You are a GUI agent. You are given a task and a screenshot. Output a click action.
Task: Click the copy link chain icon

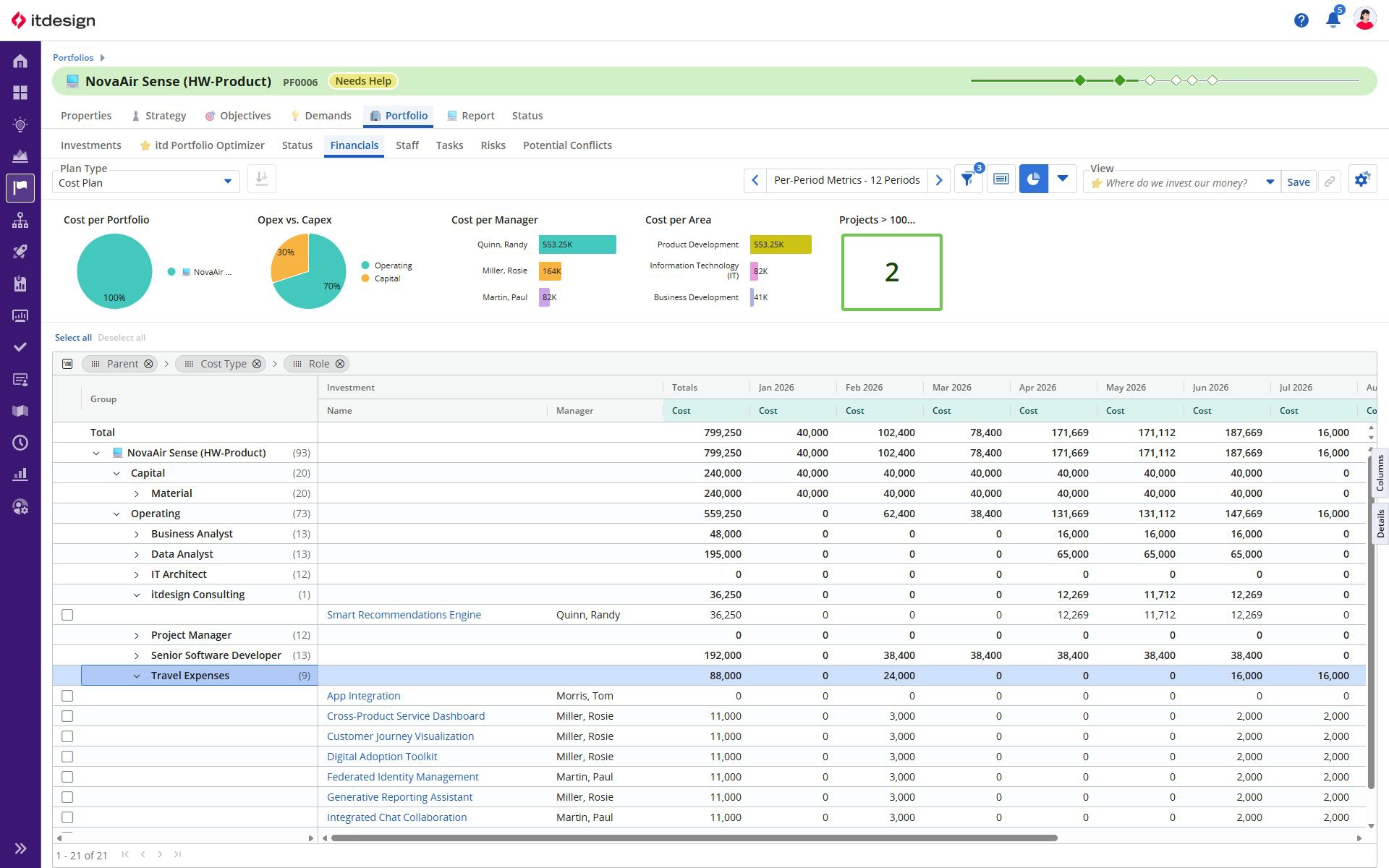pyautogui.click(x=1330, y=182)
